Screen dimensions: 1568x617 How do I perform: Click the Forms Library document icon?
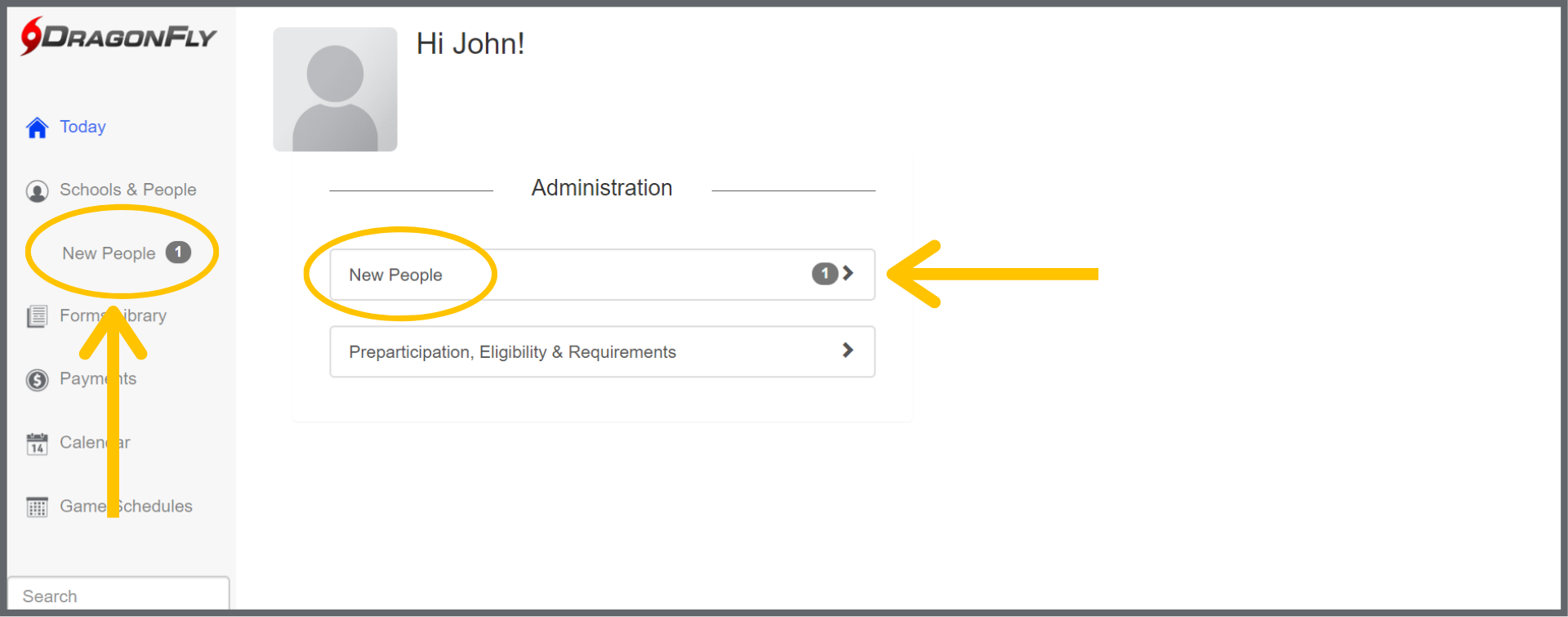point(37,316)
